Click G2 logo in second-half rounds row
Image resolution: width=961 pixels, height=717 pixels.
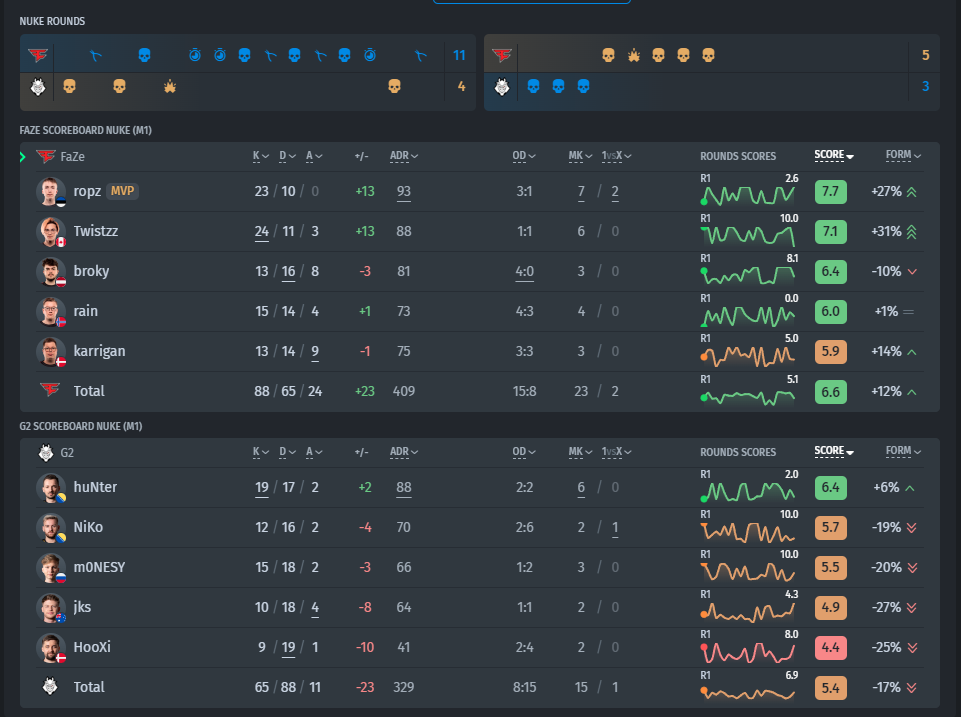coord(502,87)
